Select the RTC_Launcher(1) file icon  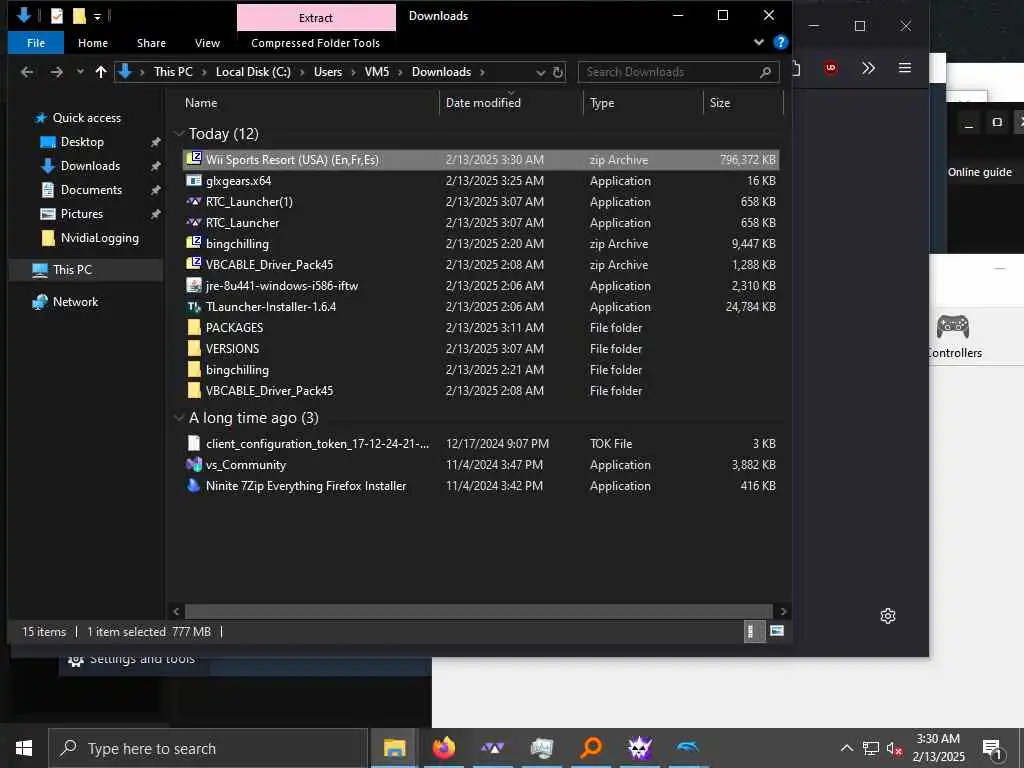pyautogui.click(x=194, y=202)
